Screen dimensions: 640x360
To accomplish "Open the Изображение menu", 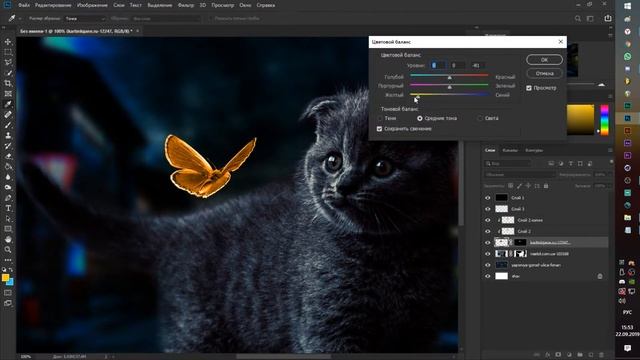I will 92,5.
